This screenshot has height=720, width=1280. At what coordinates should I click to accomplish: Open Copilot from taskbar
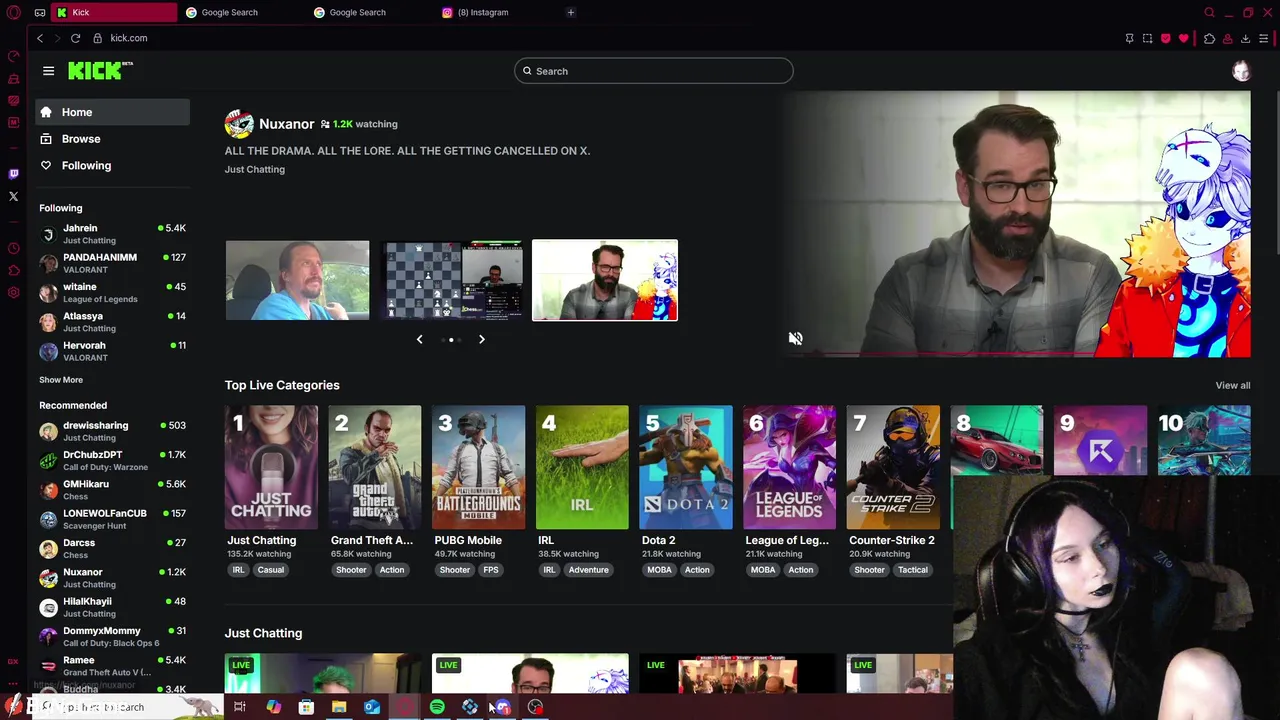(x=273, y=707)
